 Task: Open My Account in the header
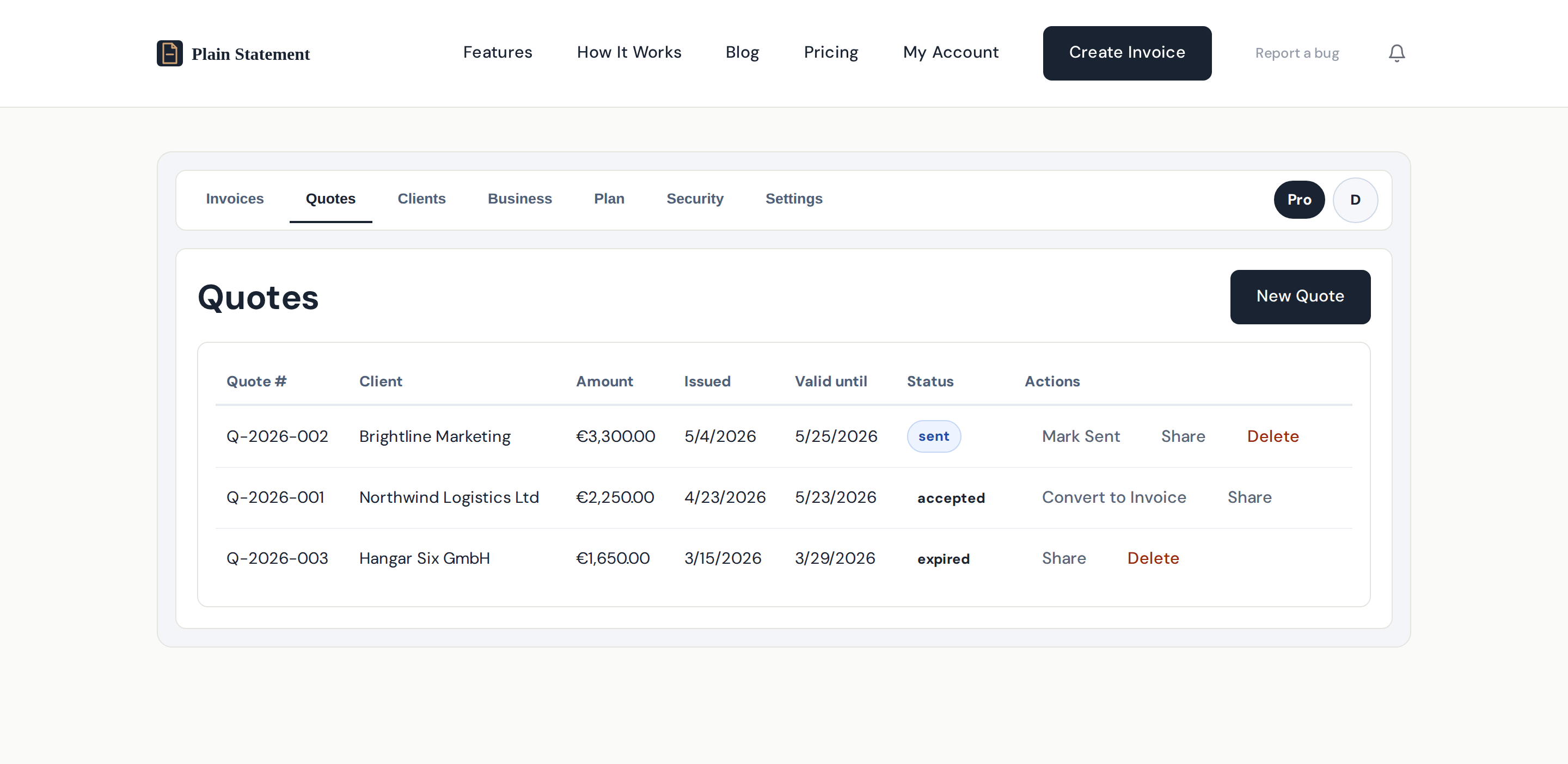(x=951, y=52)
